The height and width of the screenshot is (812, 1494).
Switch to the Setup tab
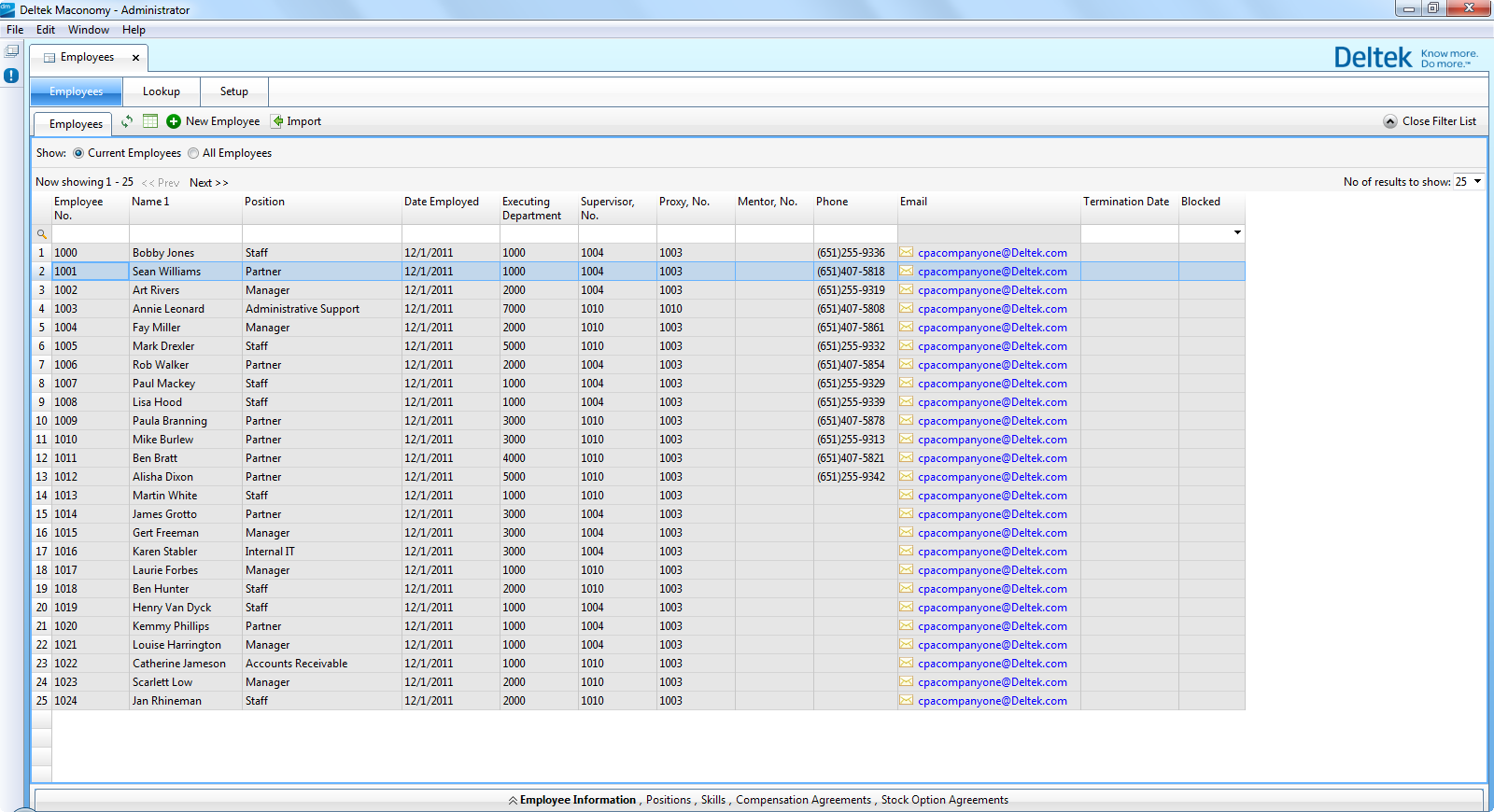(234, 91)
